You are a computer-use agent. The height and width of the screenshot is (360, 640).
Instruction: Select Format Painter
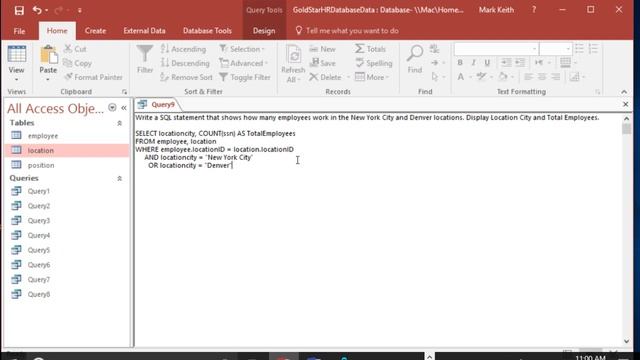click(x=93, y=77)
